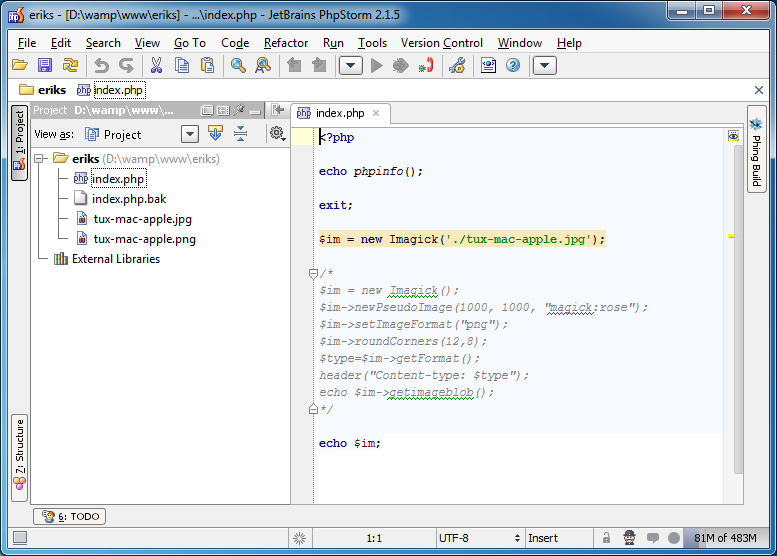Open project view gear settings
The width and height of the screenshot is (777, 556).
(277, 133)
